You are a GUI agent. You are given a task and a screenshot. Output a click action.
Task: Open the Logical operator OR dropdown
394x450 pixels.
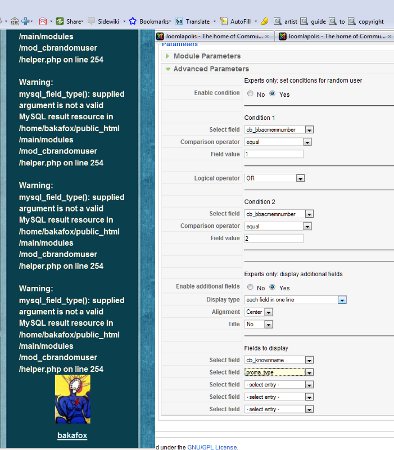275,178
